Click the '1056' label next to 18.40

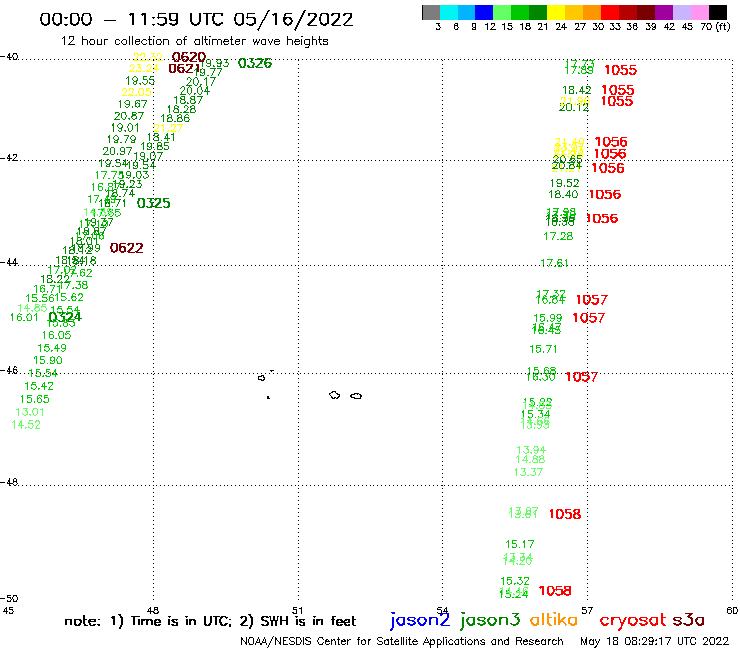tap(605, 194)
